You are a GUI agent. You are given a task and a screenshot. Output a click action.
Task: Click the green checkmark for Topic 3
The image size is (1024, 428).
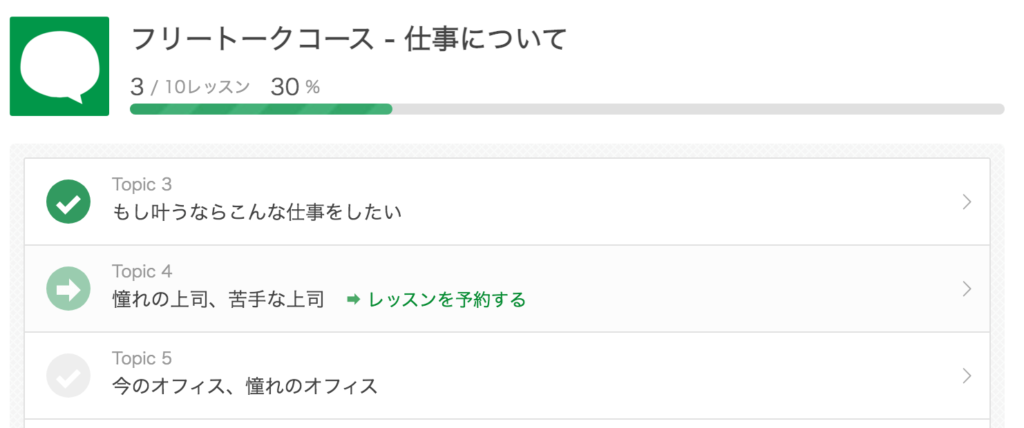[69, 202]
